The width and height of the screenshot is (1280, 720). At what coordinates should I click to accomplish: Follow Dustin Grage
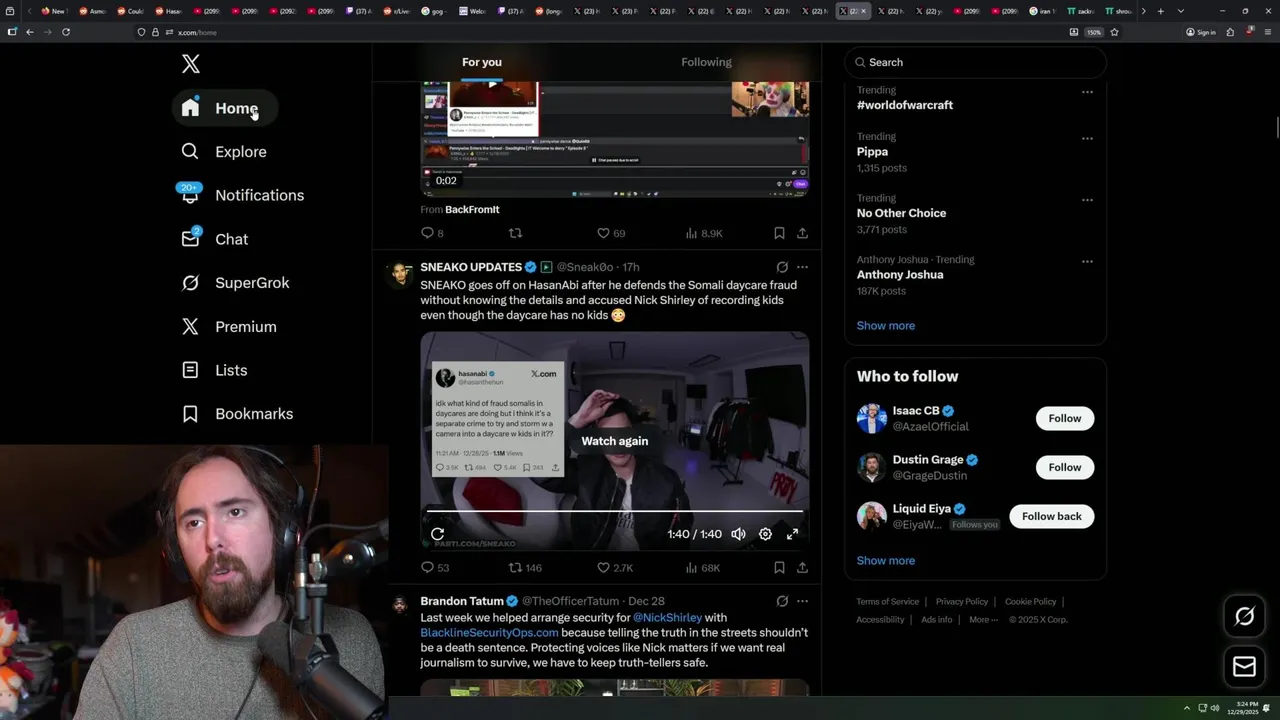(x=1064, y=467)
